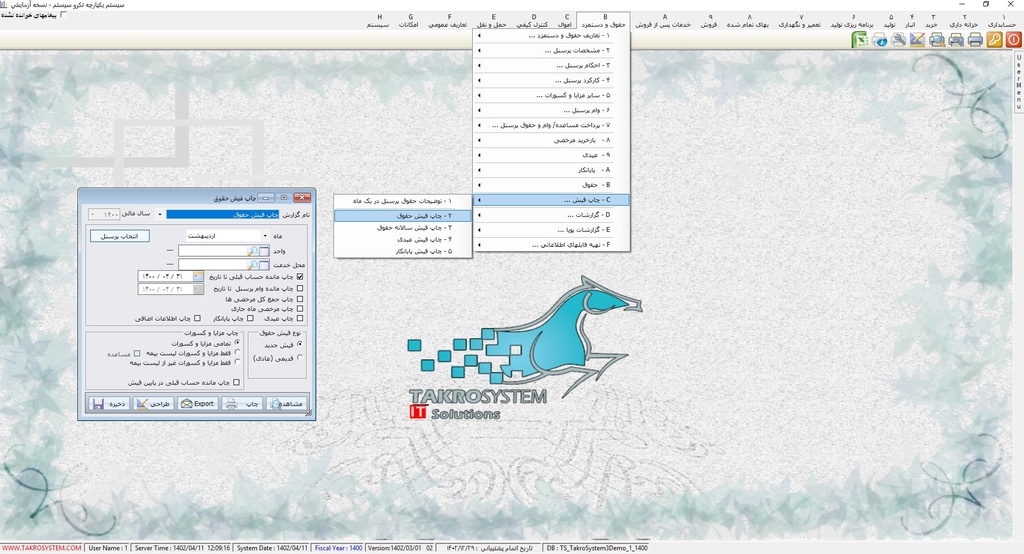Screen dimensions: 1024x554
Task: Enable چاپ پایانکار checkbox
Action: [x=250, y=319]
